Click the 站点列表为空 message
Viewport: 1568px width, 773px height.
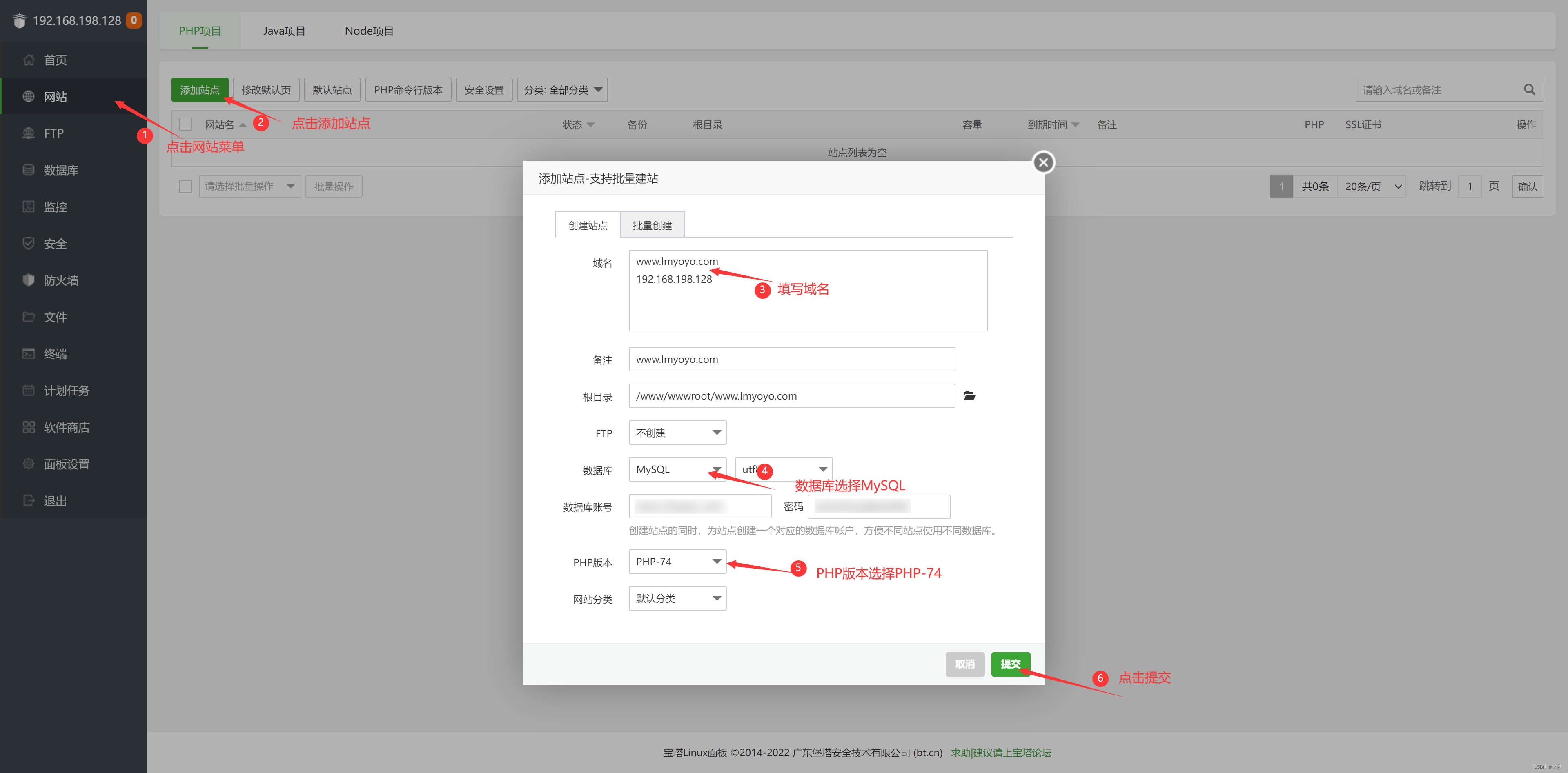857,152
